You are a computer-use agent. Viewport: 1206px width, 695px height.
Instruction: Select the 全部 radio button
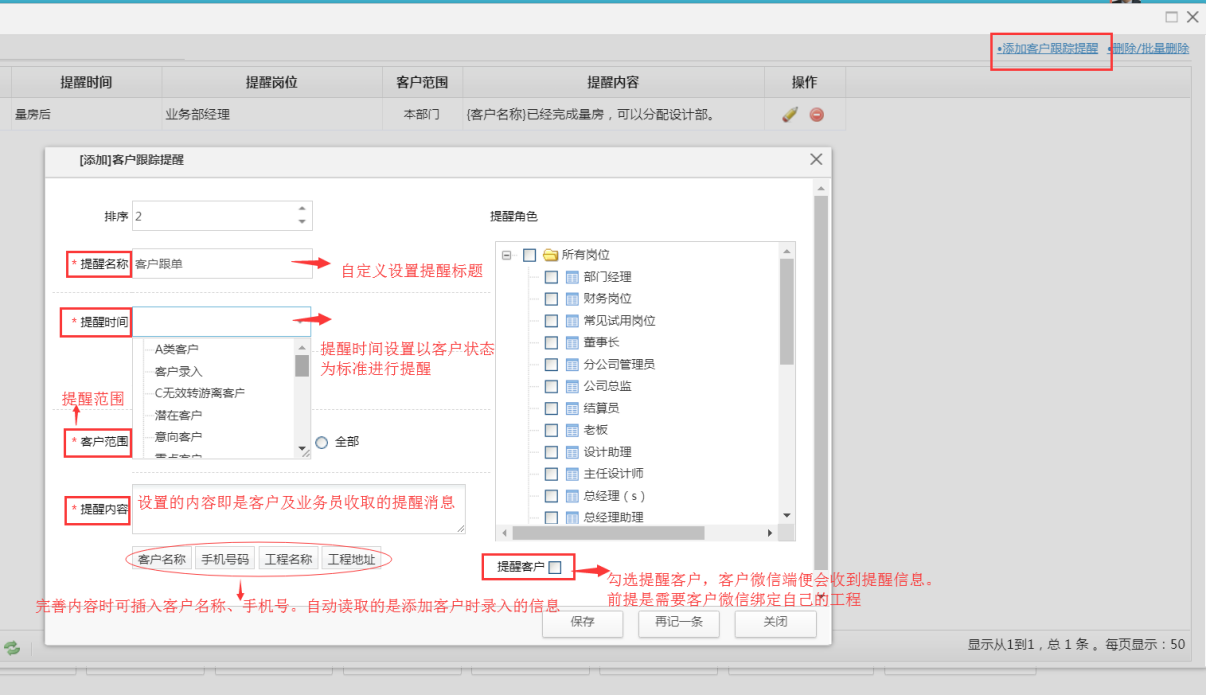[322, 442]
